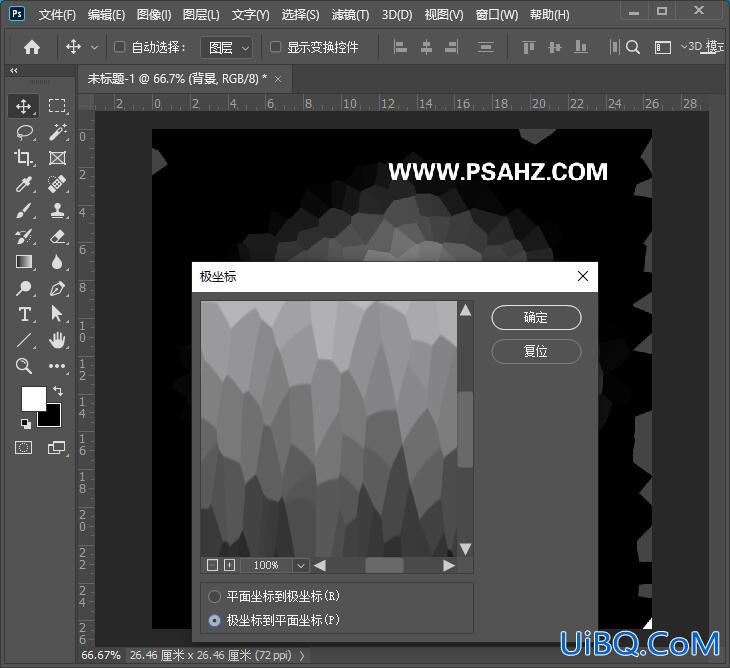730x668 pixels.
Task: Switch to the 未标题-1 document tab
Action: (x=177, y=79)
